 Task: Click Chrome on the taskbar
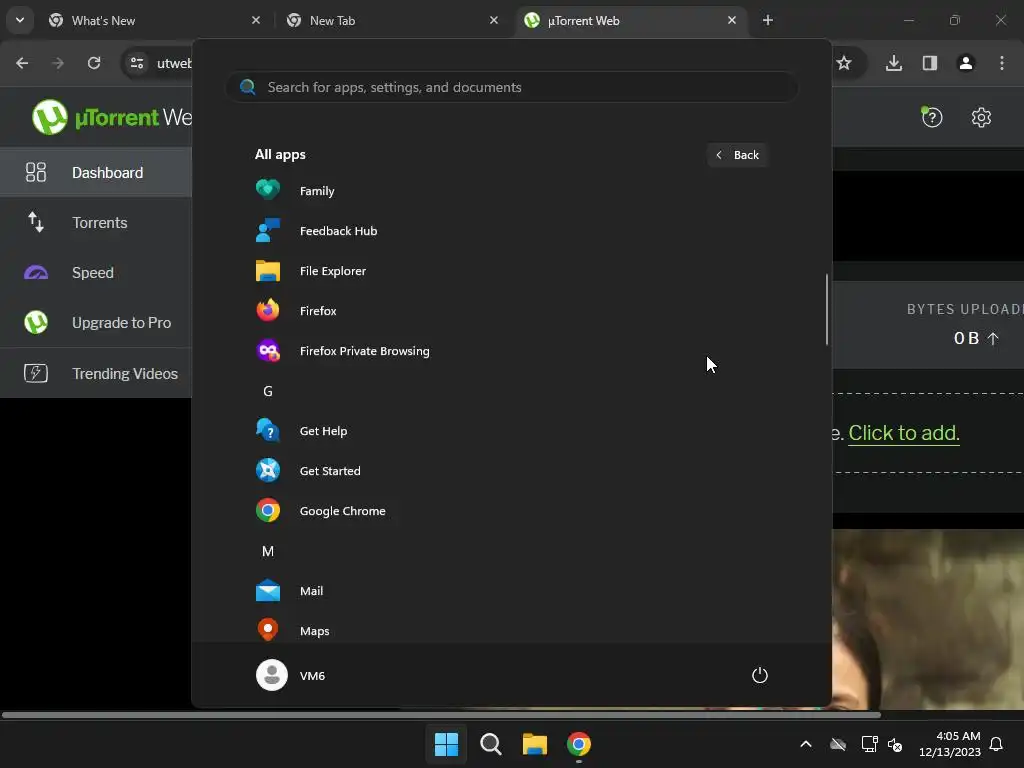coord(579,744)
